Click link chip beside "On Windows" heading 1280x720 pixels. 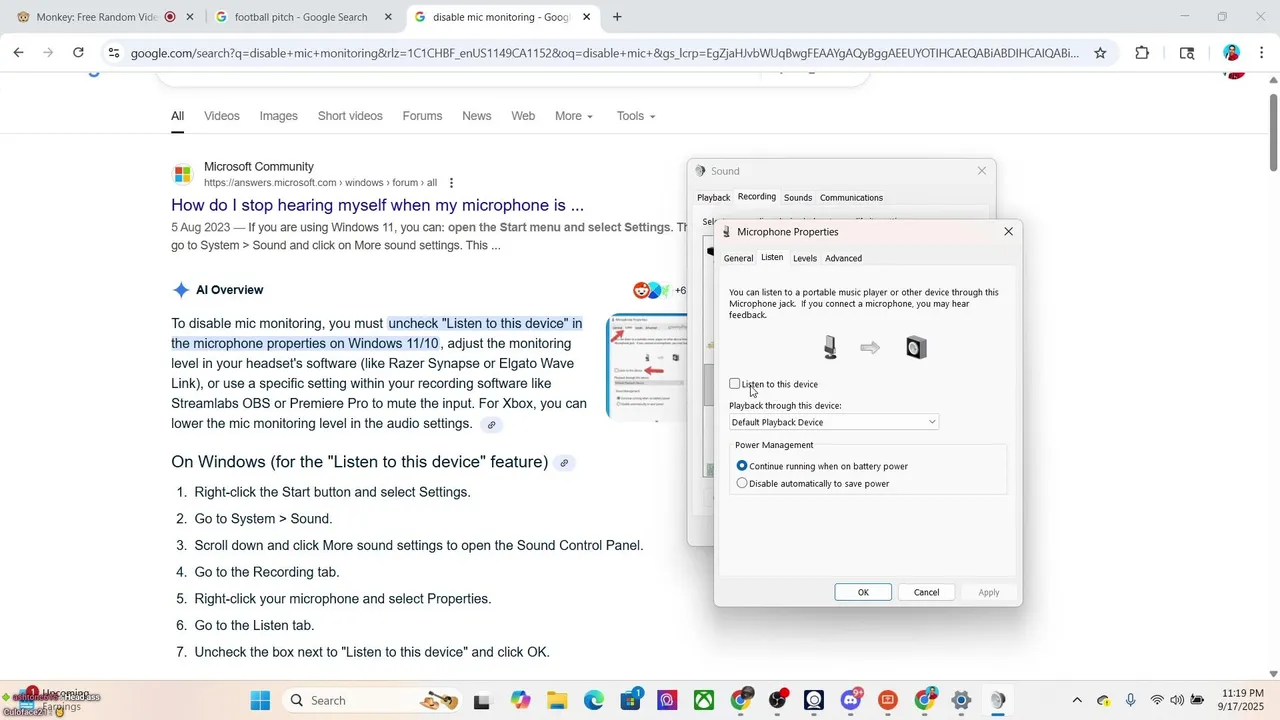564,463
